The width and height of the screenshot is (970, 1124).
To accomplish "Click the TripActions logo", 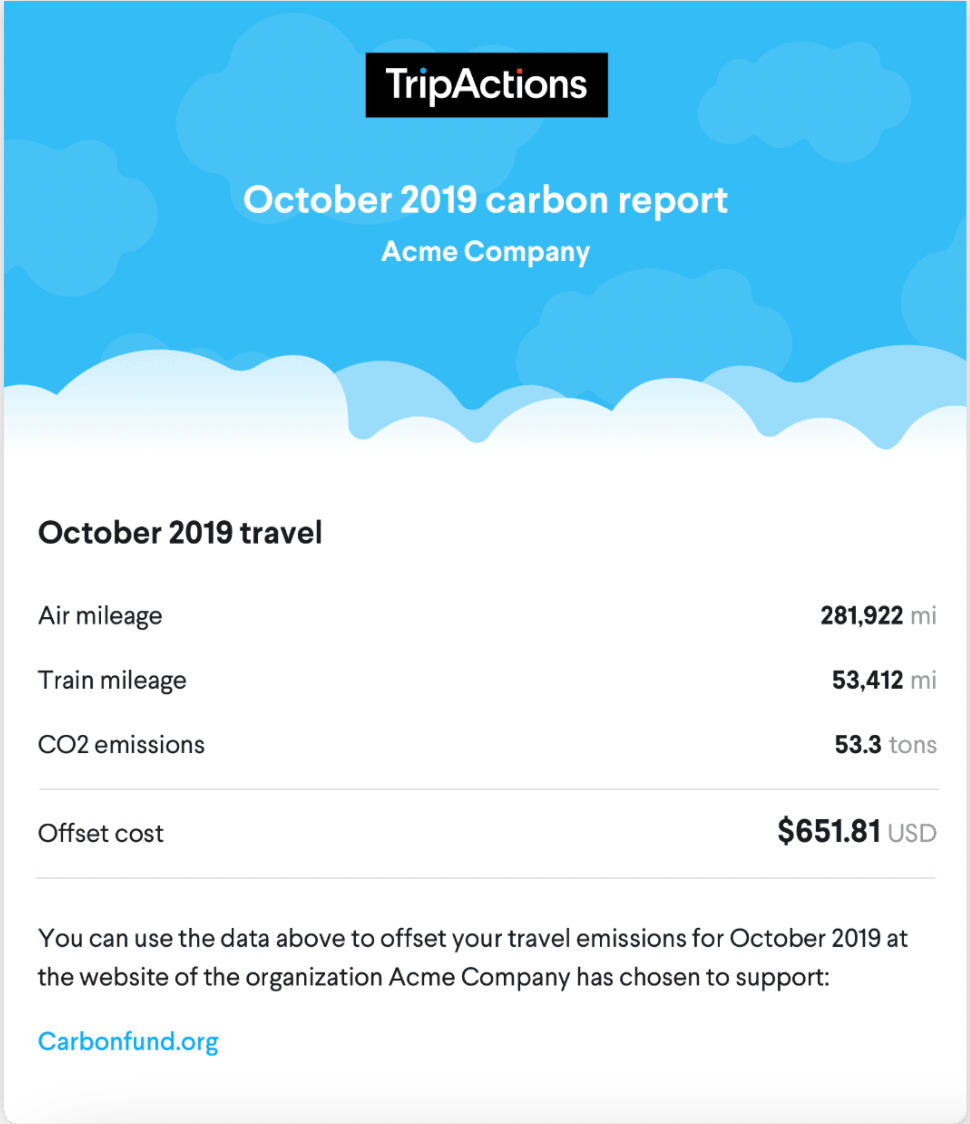I will coord(486,85).
